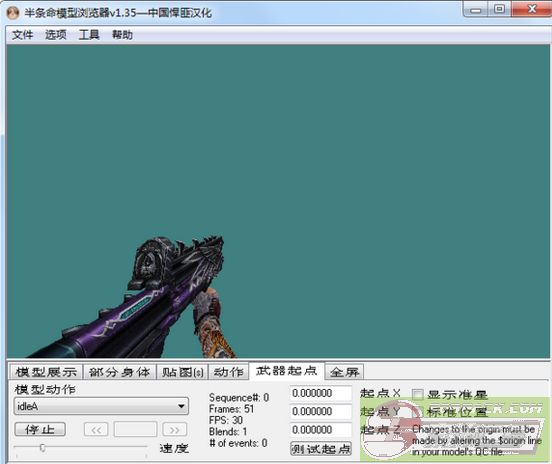Image resolution: width=552 pixels, height=464 pixels.
Task: Click the 起点 Y value field
Action: [320, 412]
